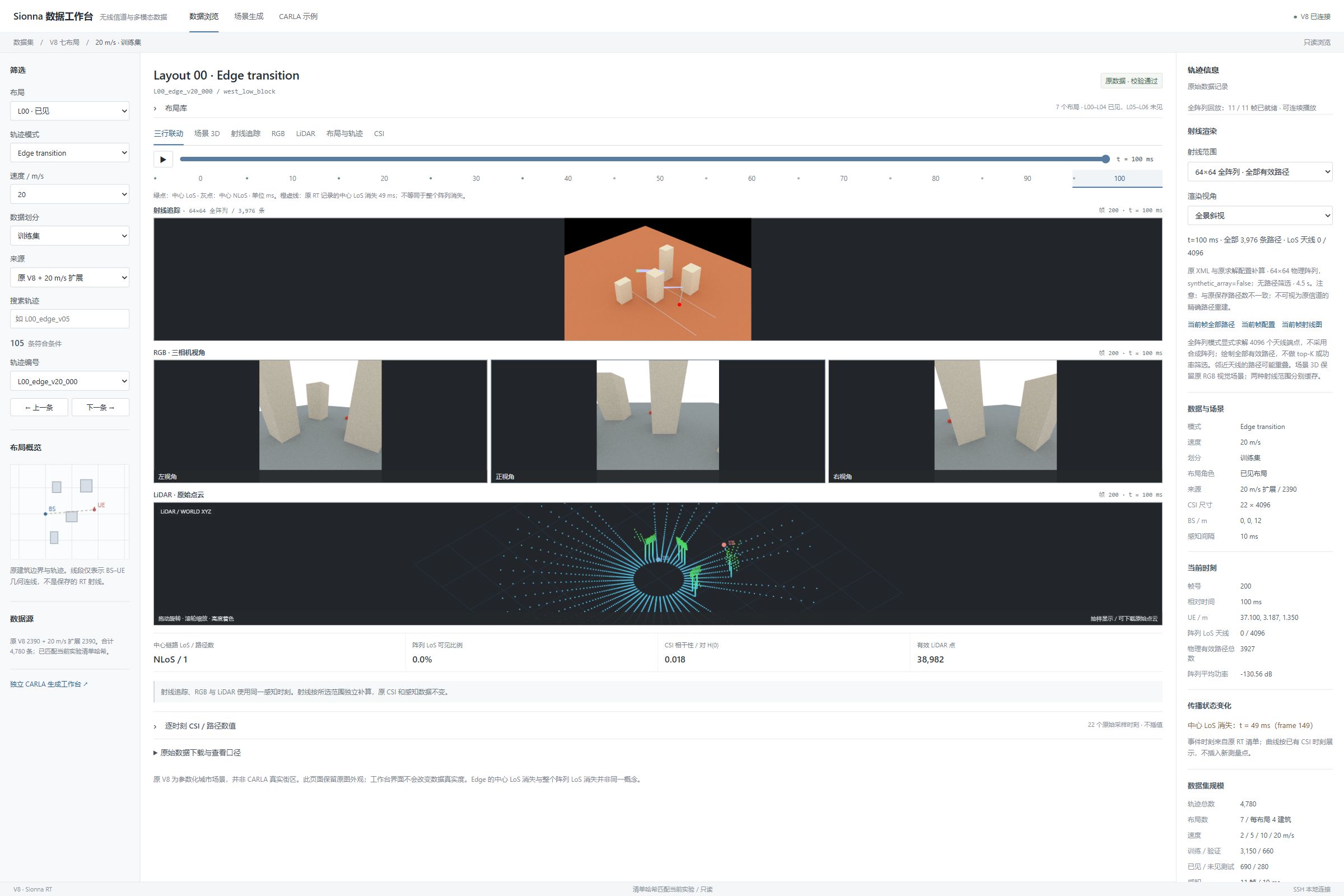Go to next trajectory with 下一条

[101, 408]
